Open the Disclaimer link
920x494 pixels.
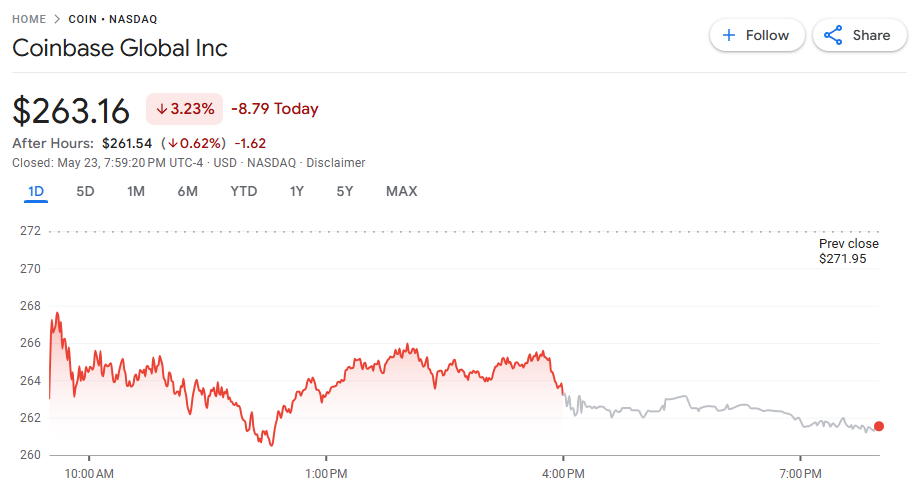tap(336, 163)
